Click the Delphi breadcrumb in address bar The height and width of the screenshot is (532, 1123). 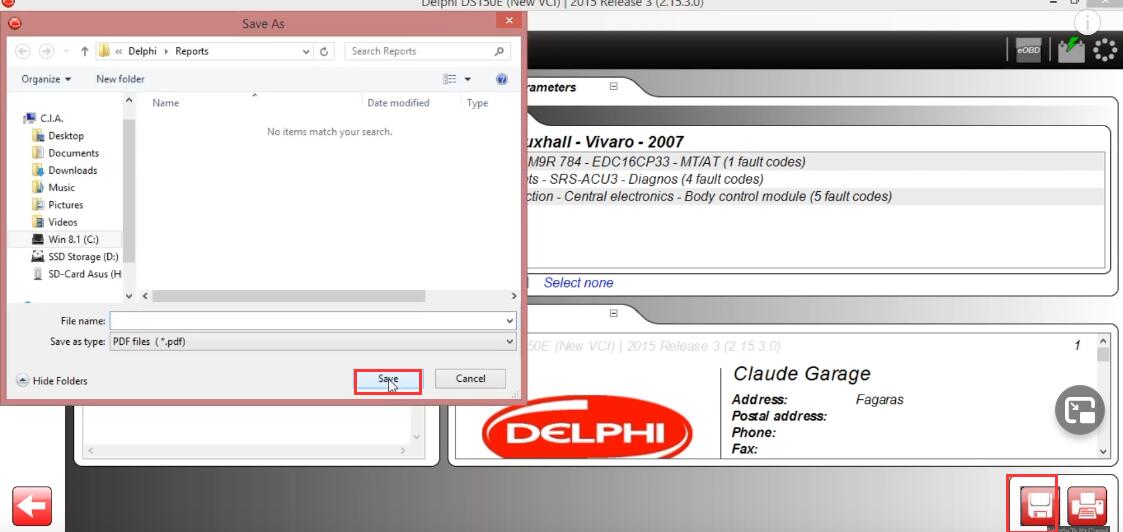click(143, 52)
